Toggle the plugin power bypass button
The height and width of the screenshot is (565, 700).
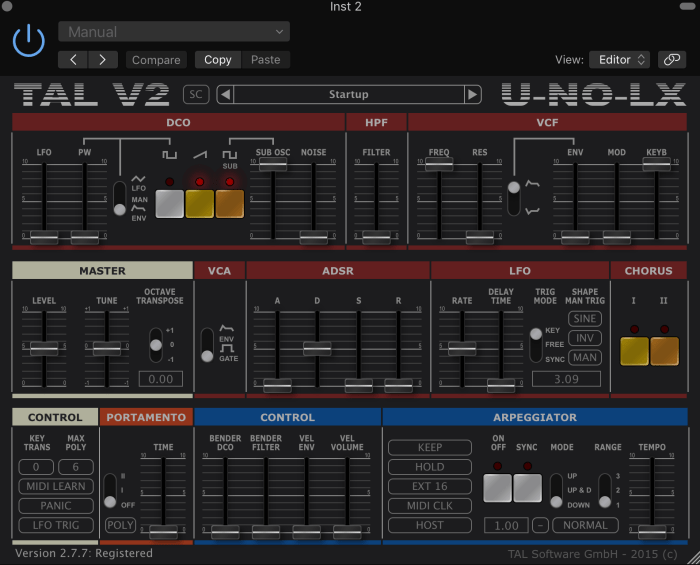29,41
